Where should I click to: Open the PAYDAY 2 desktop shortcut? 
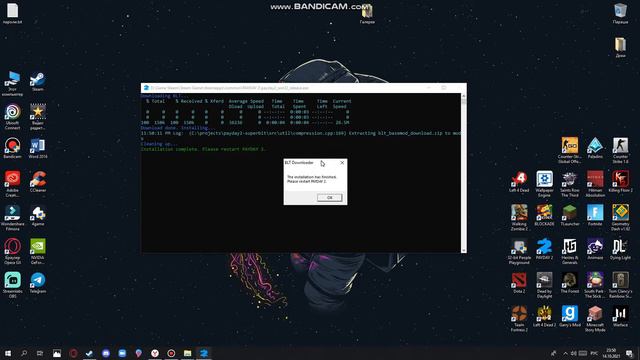coord(544,249)
